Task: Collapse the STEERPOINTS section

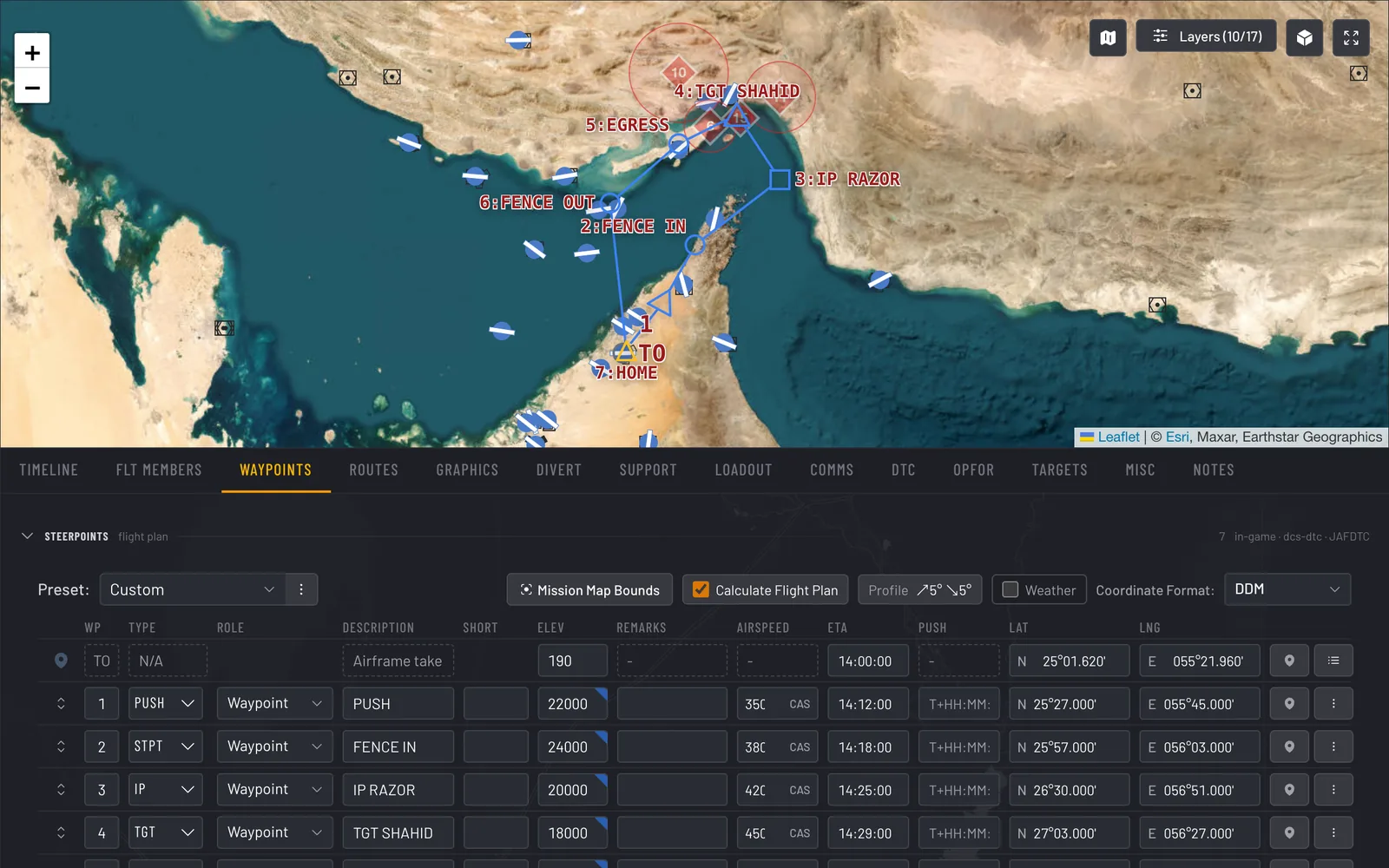Action: [x=27, y=536]
